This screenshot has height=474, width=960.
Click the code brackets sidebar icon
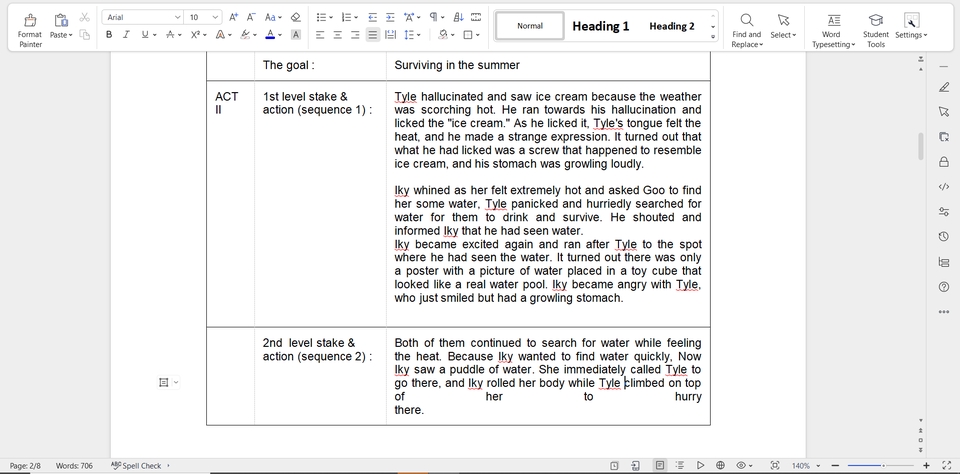coord(943,187)
